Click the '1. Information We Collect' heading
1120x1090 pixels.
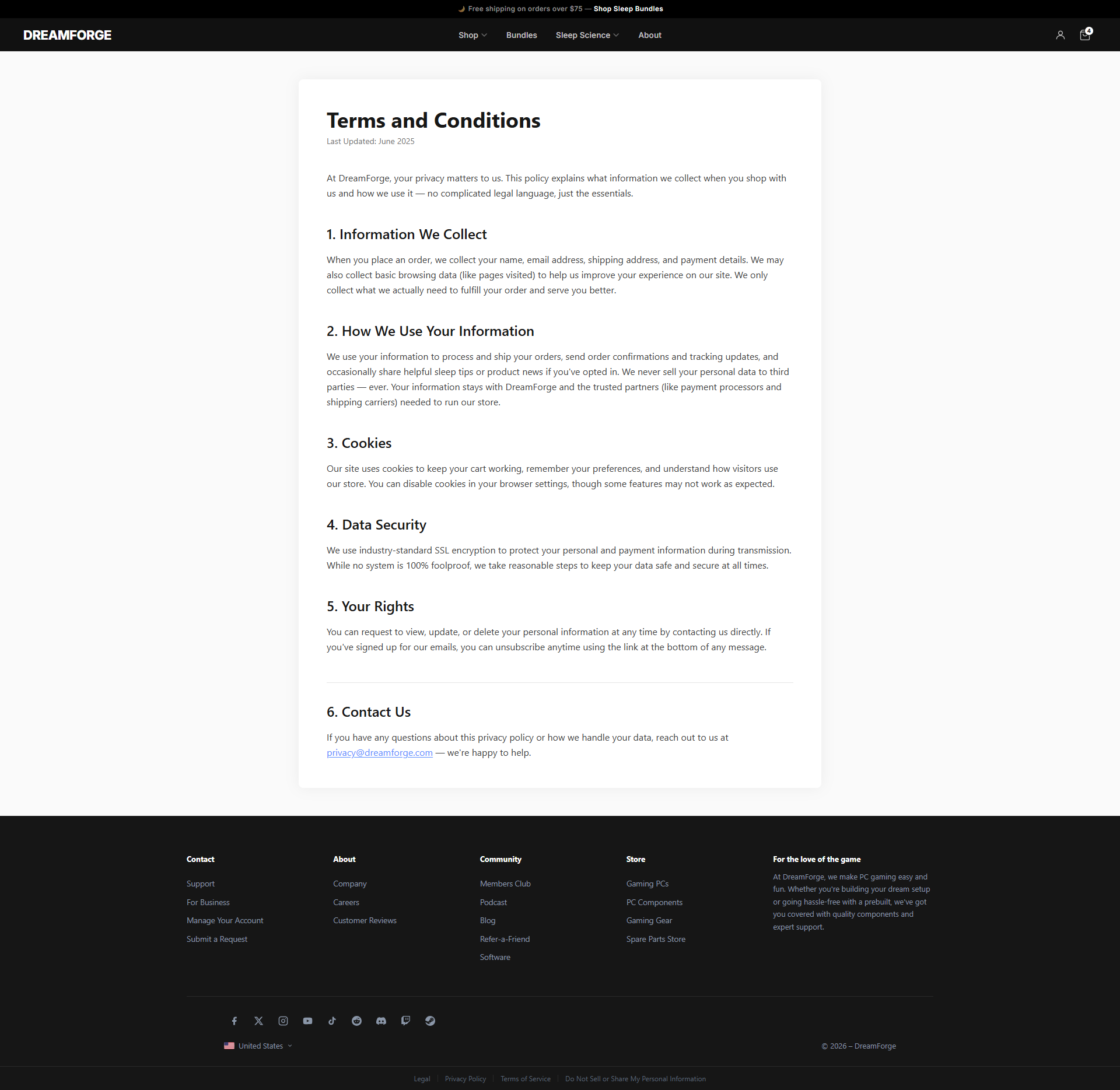click(407, 234)
